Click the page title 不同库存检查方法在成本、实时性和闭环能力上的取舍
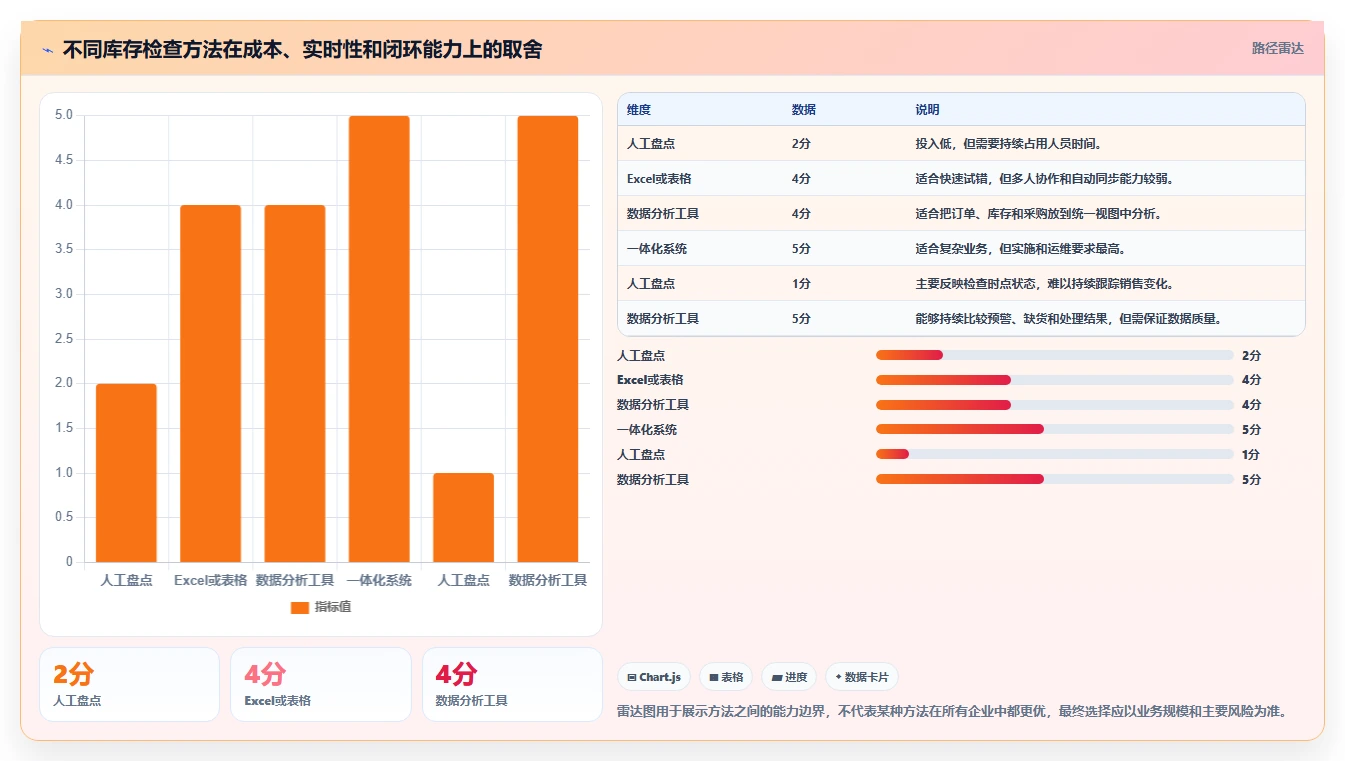This screenshot has width=1345, height=761. click(302, 49)
